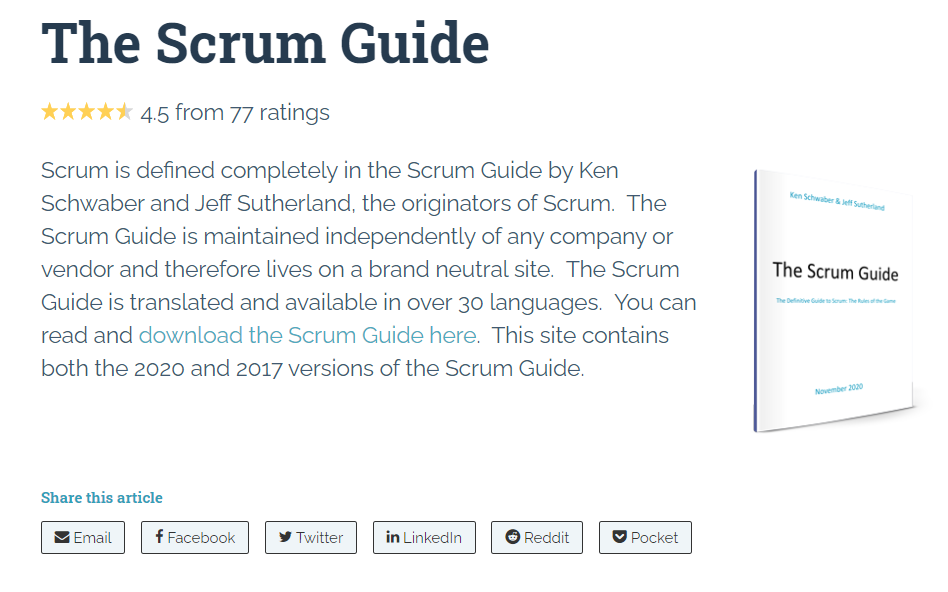
Task: Click the Scrum Guide book cover image
Action: (x=835, y=301)
